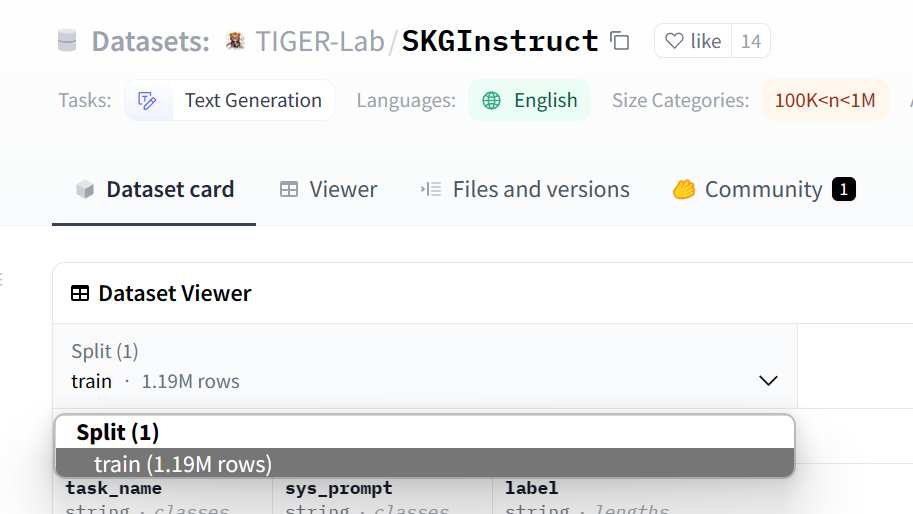Click the SKGInstruct dataset title

coord(500,41)
